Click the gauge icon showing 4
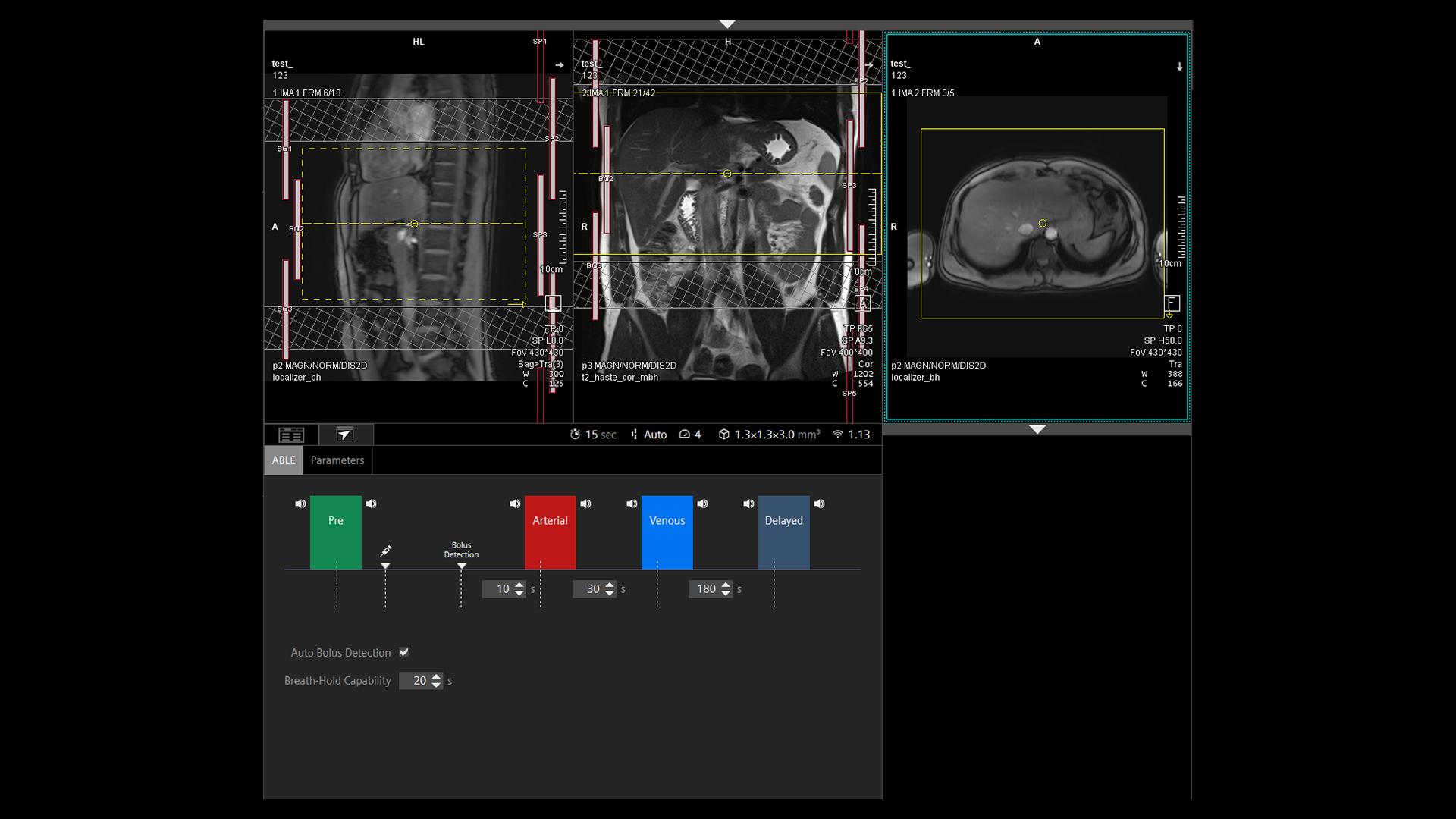The width and height of the screenshot is (1456, 819). (686, 435)
